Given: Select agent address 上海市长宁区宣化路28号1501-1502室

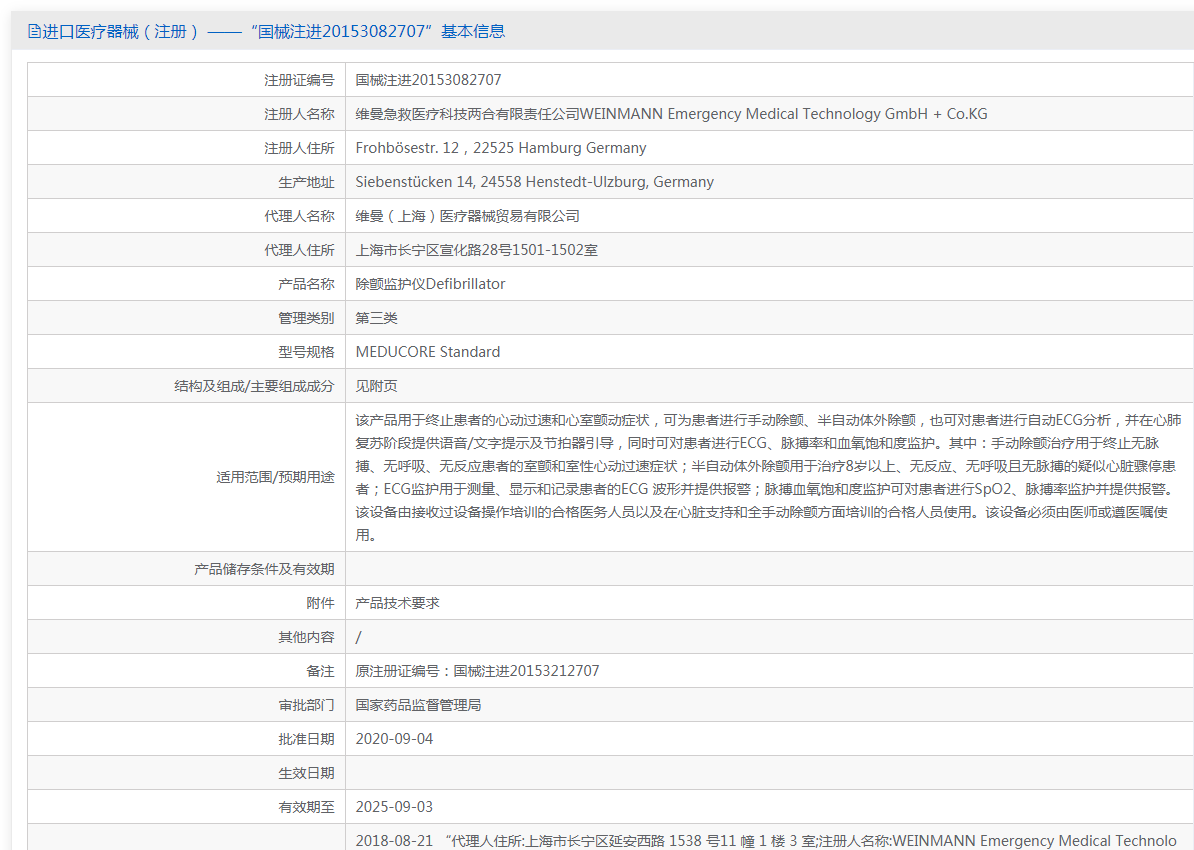Looking at the screenshot, I should 476,250.
